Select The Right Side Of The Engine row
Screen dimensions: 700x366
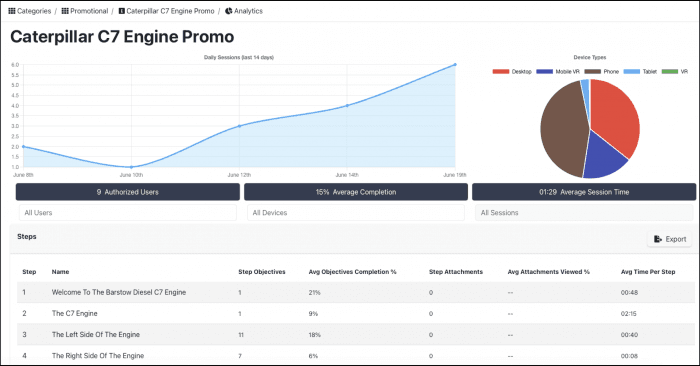[x=356, y=356]
